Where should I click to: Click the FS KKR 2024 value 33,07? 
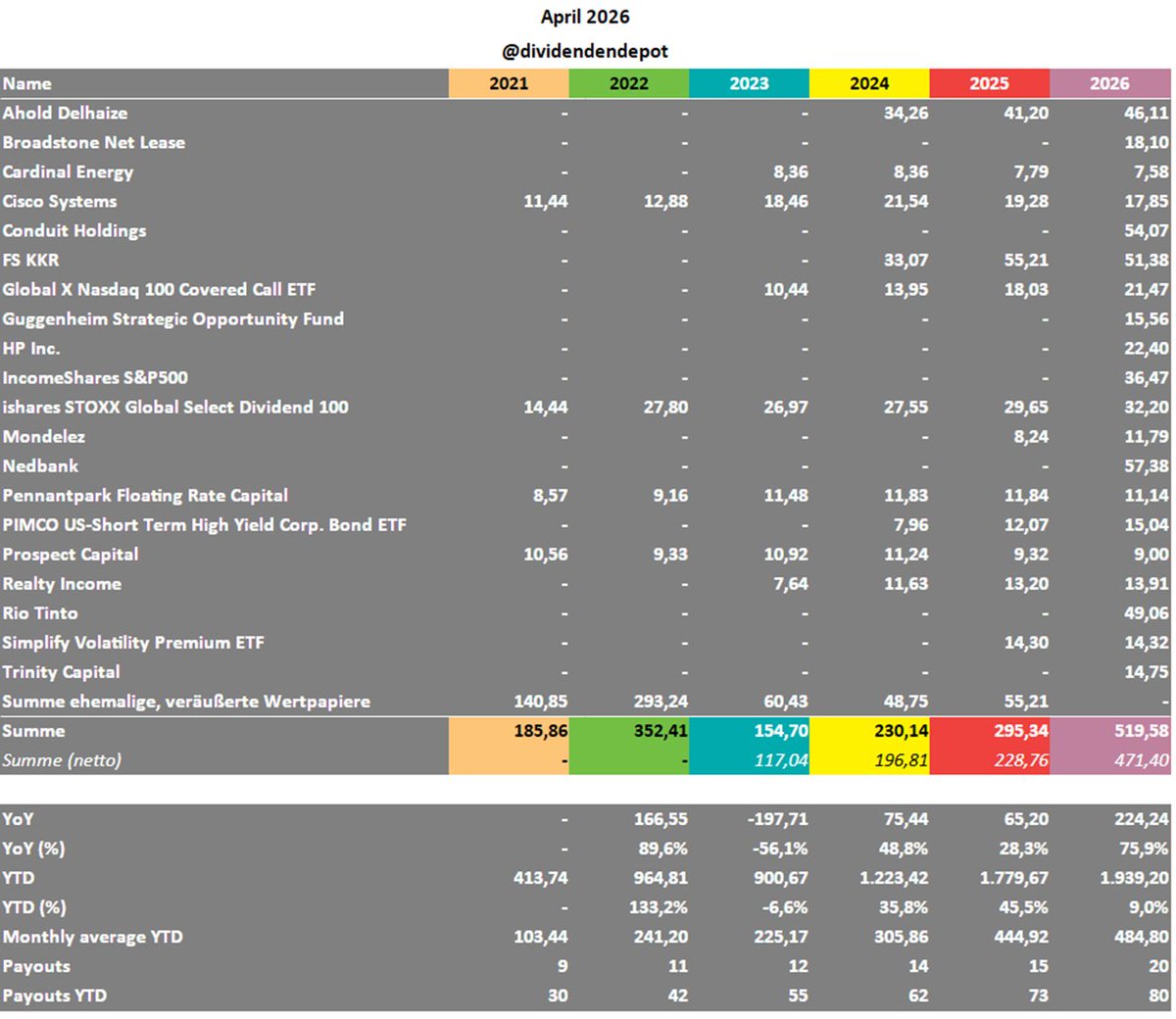click(906, 260)
